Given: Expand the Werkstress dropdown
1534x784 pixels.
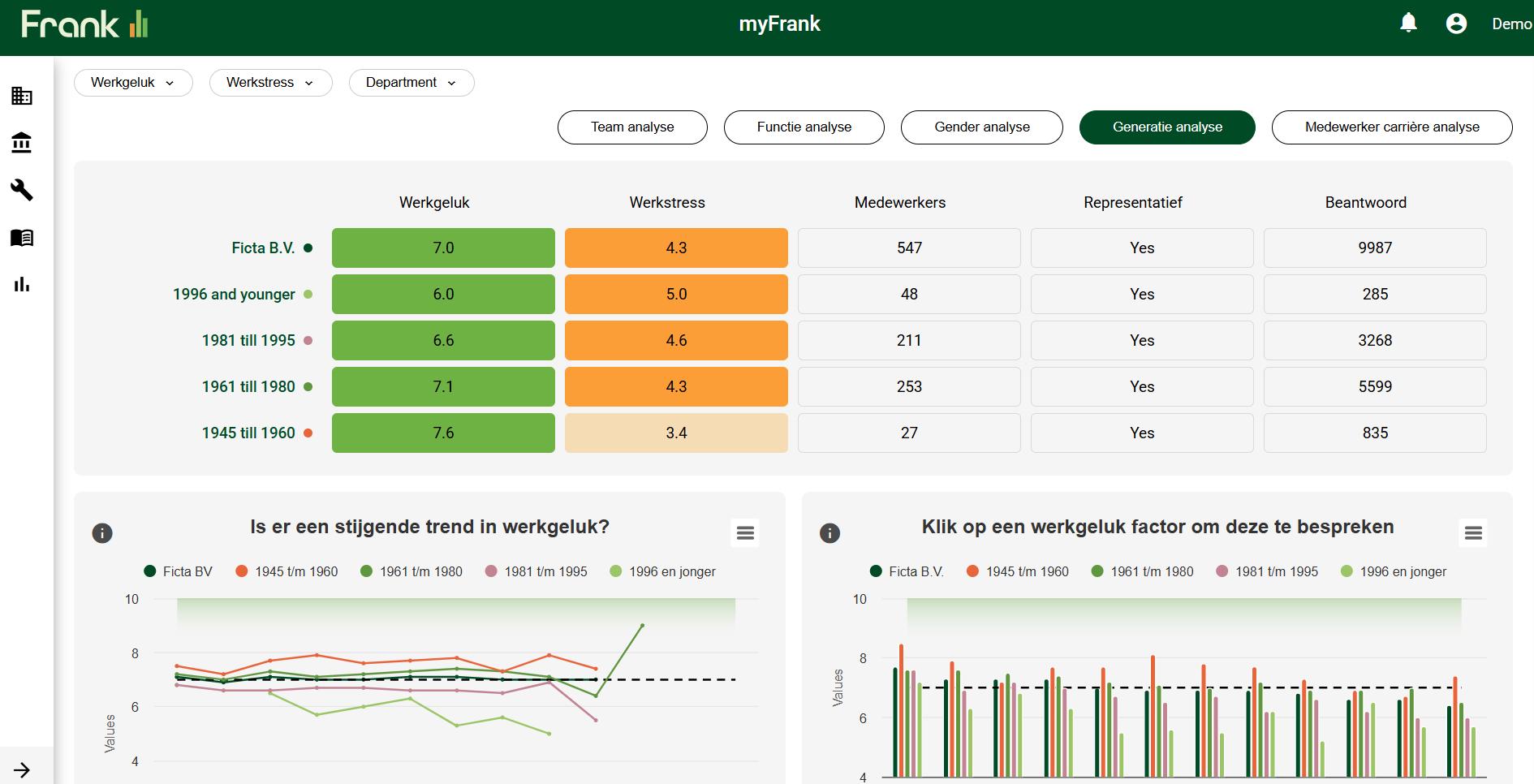Looking at the screenshot, I should pos(270,83).
